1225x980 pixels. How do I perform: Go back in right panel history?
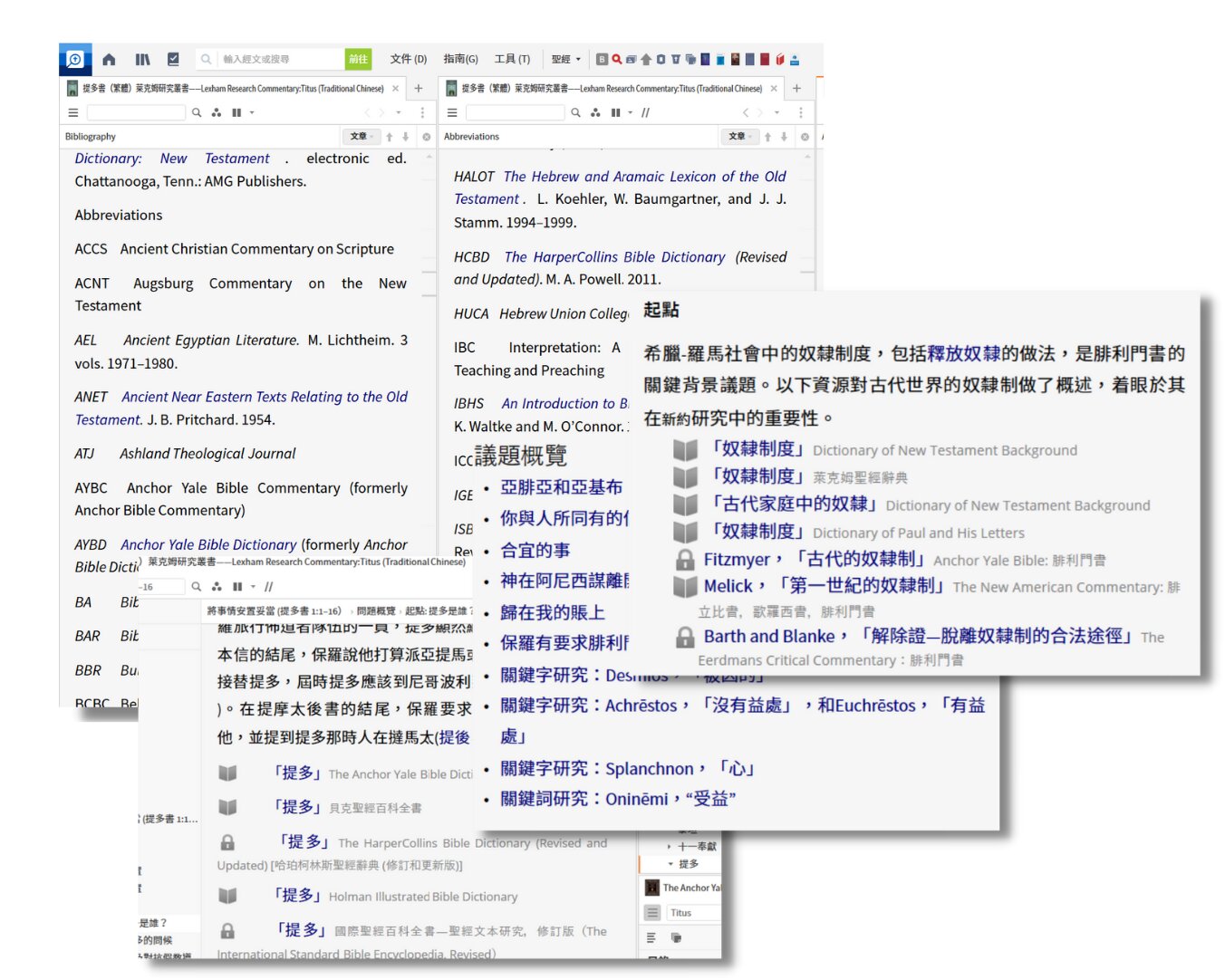pos(746,113)
